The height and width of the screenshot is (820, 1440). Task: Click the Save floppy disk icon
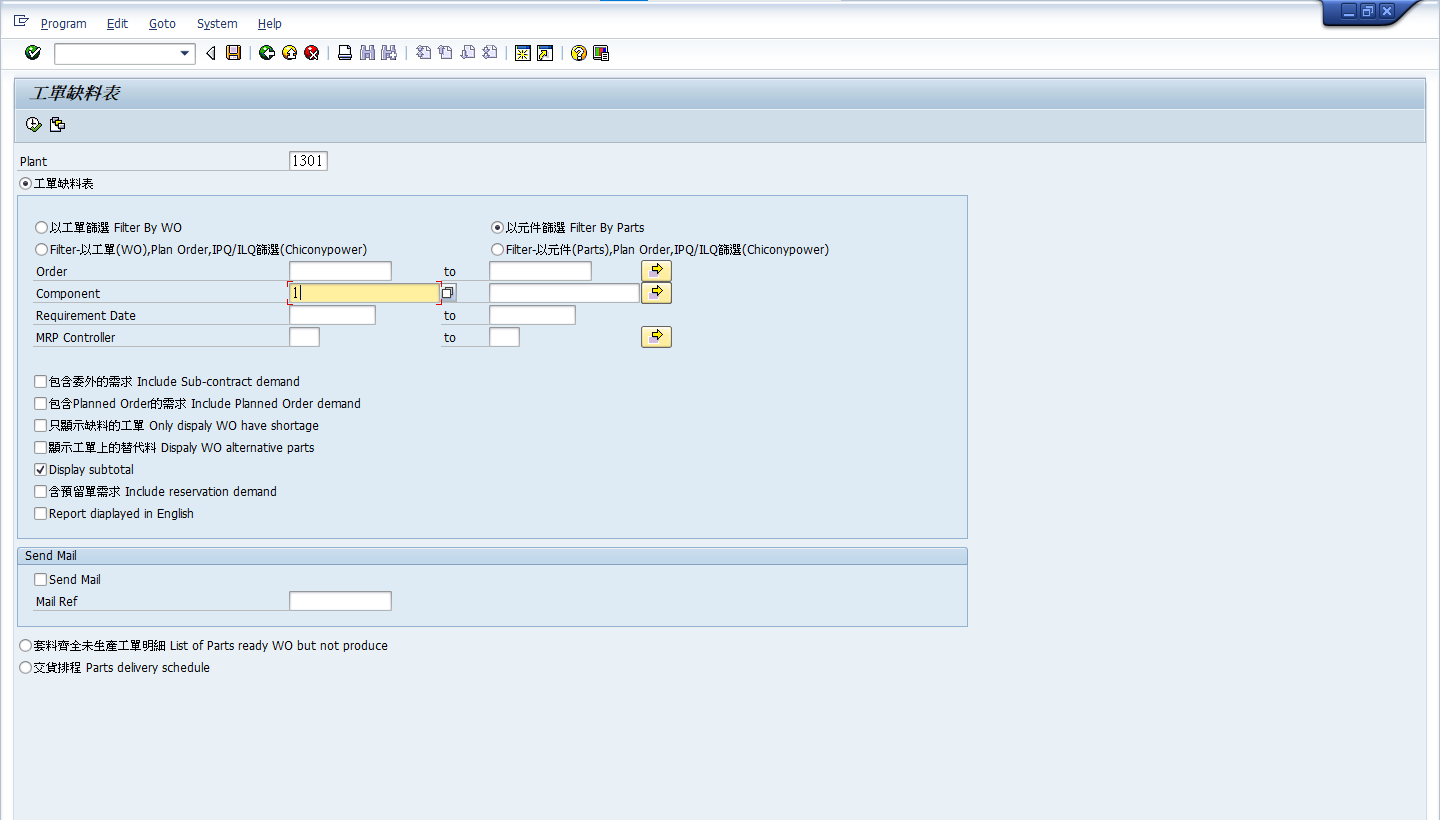(233, 53)
